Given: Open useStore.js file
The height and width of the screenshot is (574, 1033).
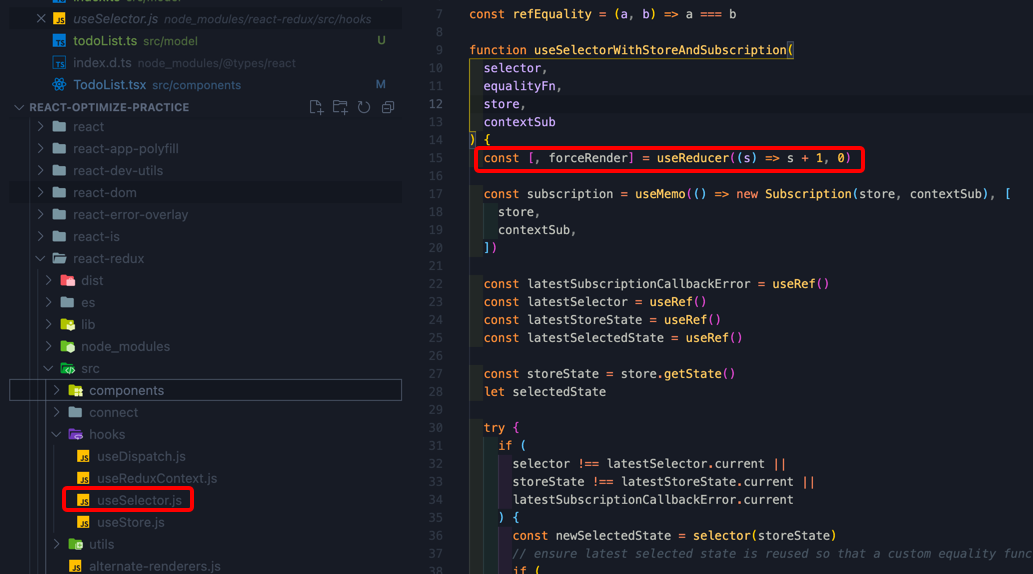Looking at the screenshot, I should click(130, 522).
